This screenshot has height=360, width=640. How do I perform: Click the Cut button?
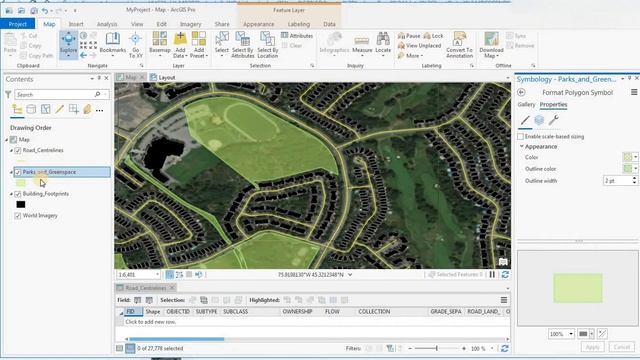(x=29, y=36)
